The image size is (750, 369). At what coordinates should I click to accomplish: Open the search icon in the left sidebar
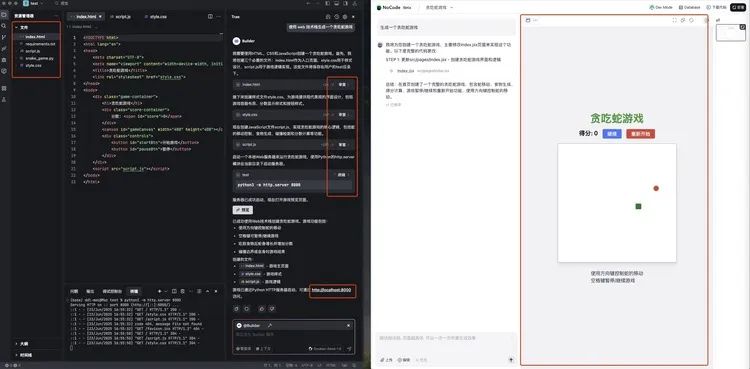coord(4,26)
